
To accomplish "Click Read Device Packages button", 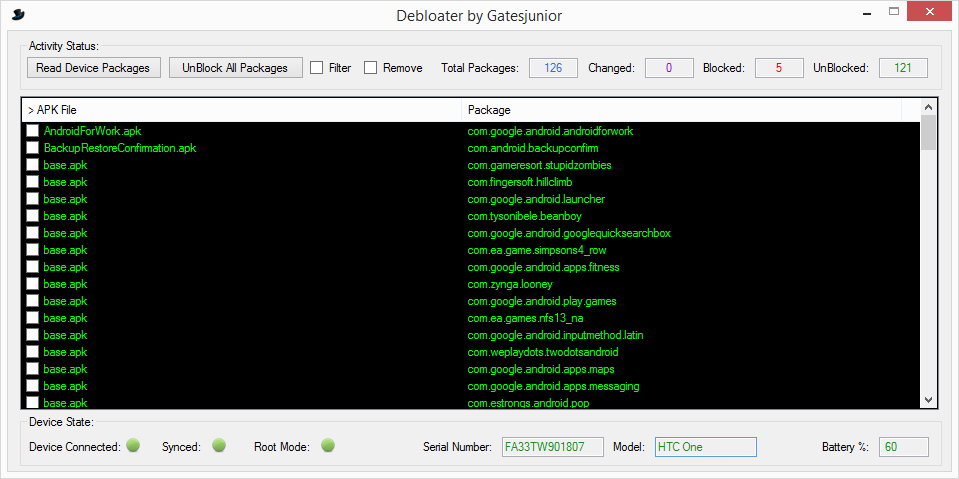I will click(93, 68).
